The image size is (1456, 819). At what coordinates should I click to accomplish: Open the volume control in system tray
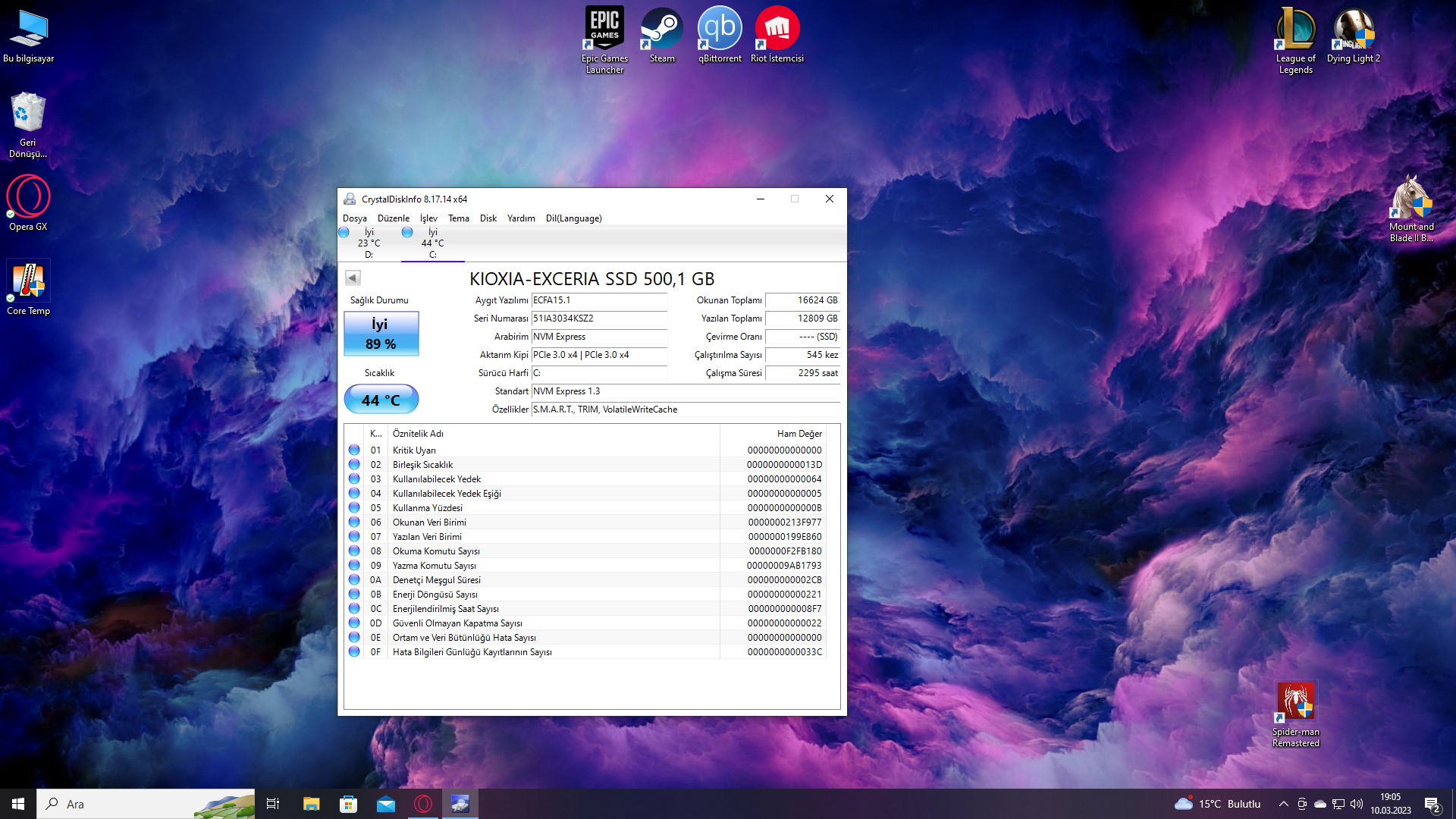pyautogui.click(x=1357, y=804)
